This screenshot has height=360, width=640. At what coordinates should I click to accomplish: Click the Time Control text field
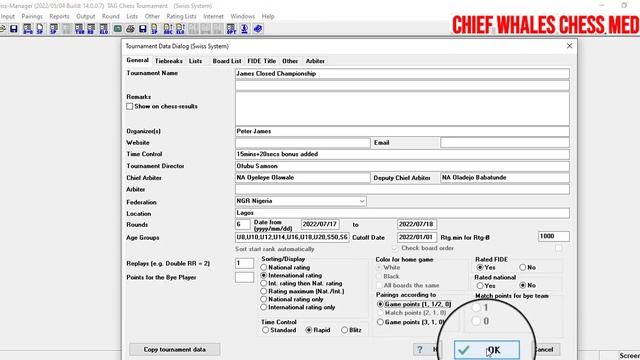(x=402, y=154)
